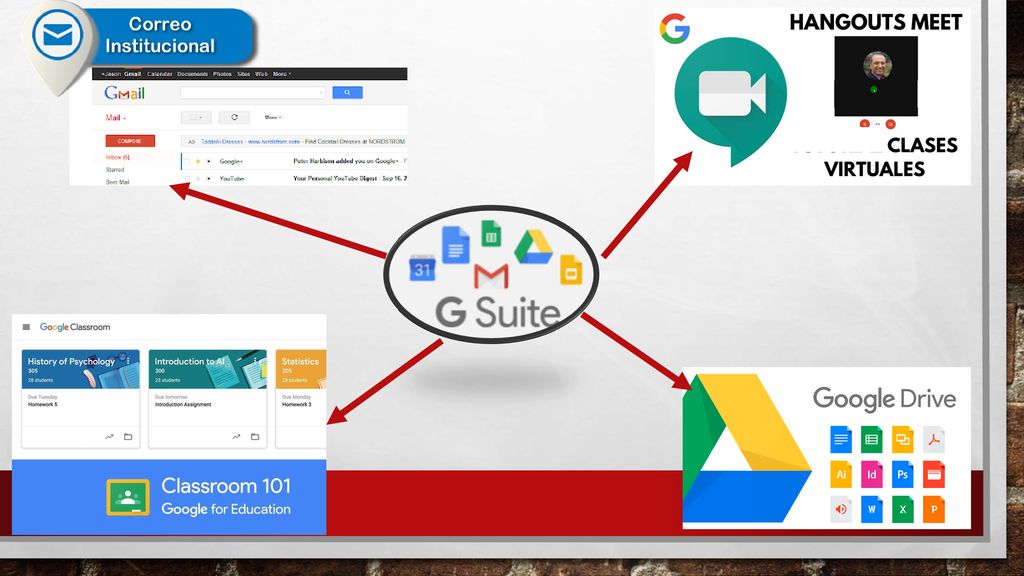Click the Gmail refresh button
This screenshot has width=1024, height=576.
coord(234,118)
